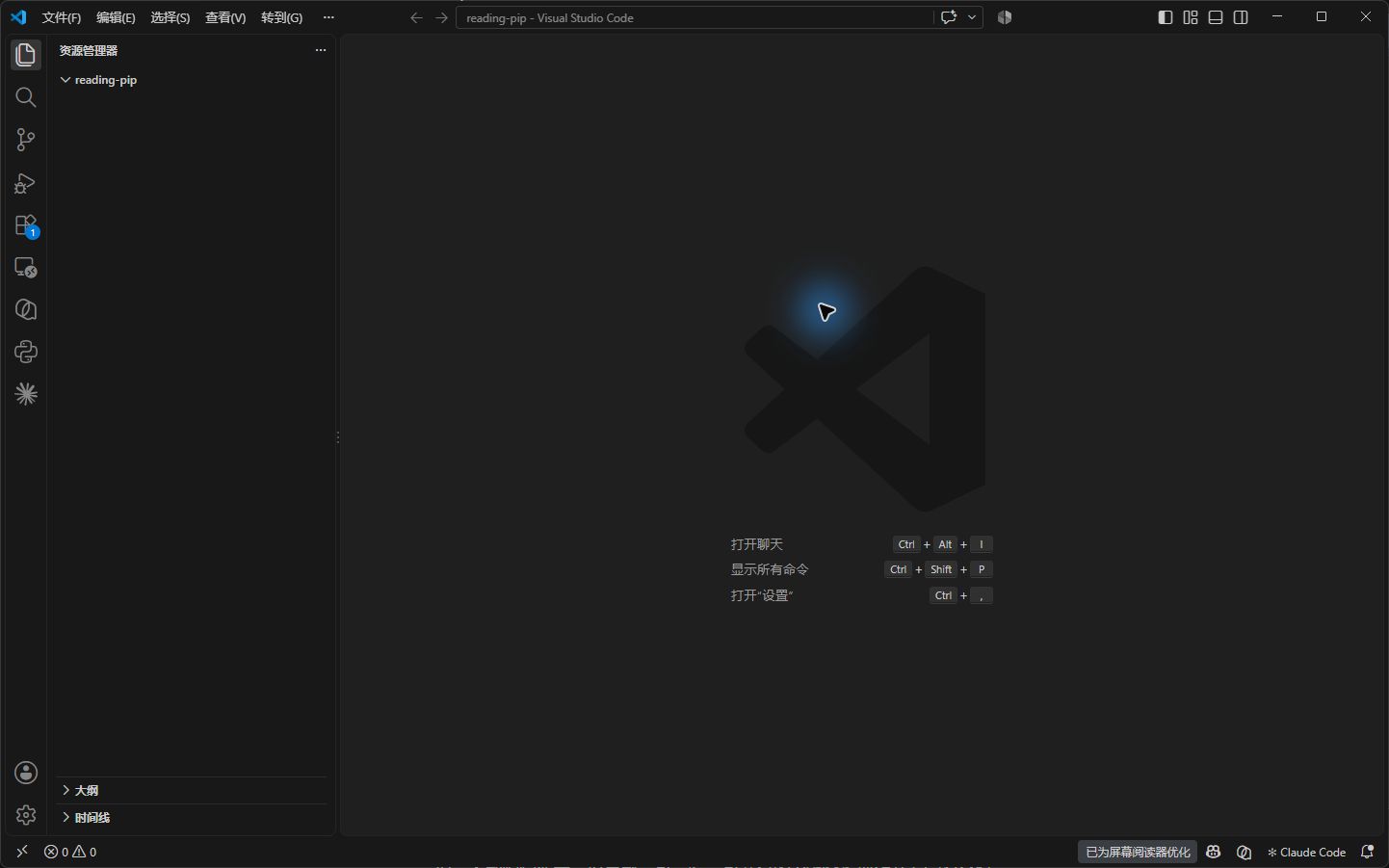Open the Search view magnifier icon

click(x=26, y=97)
